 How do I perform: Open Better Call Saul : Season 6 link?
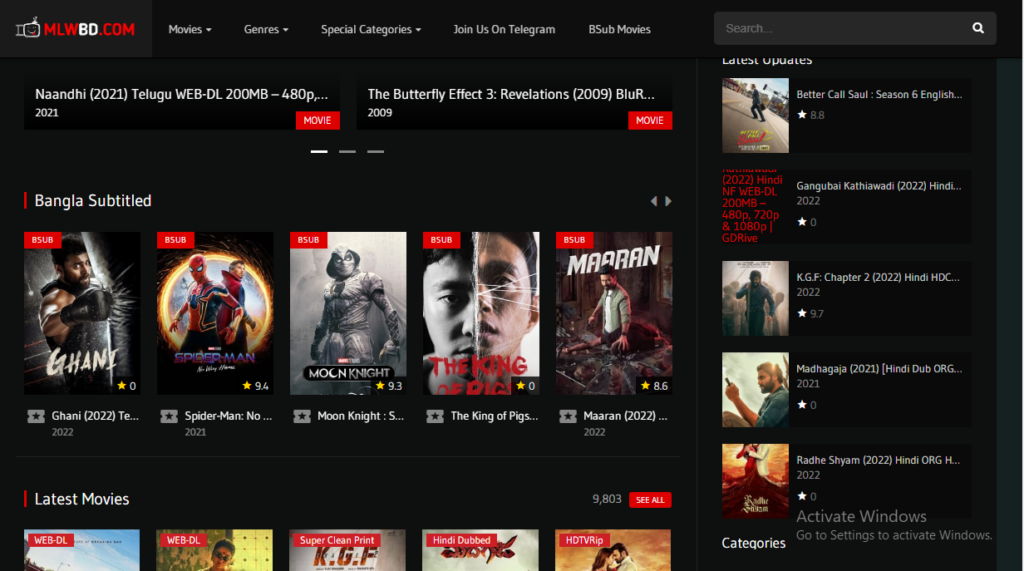(x=879, y=95)
